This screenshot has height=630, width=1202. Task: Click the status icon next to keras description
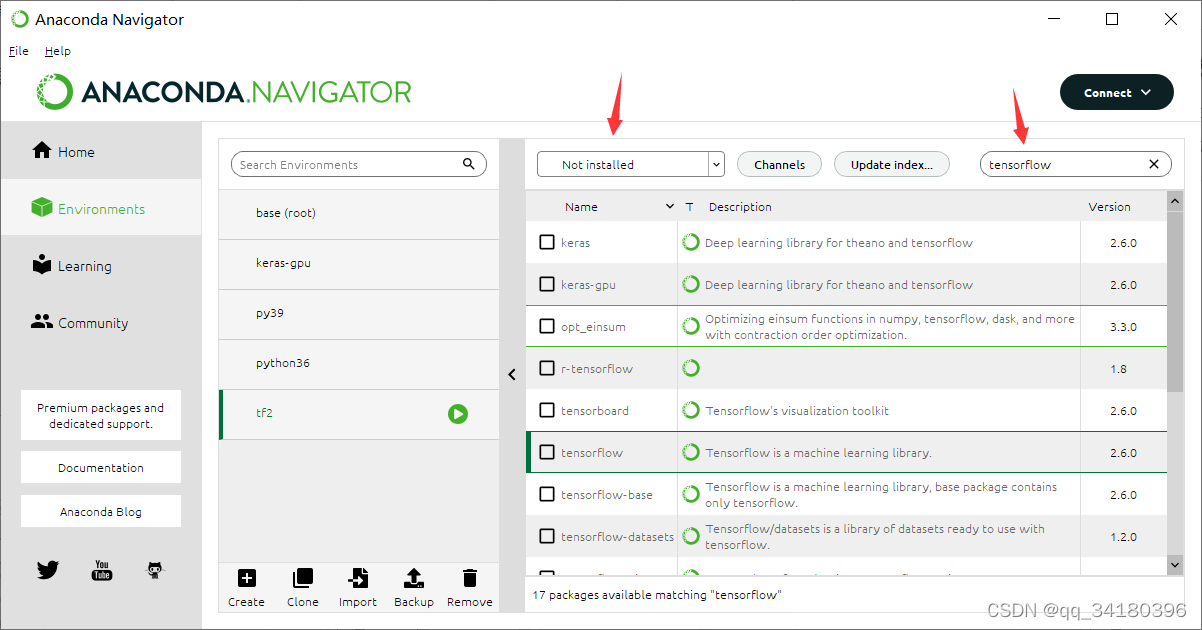(690, 242)
